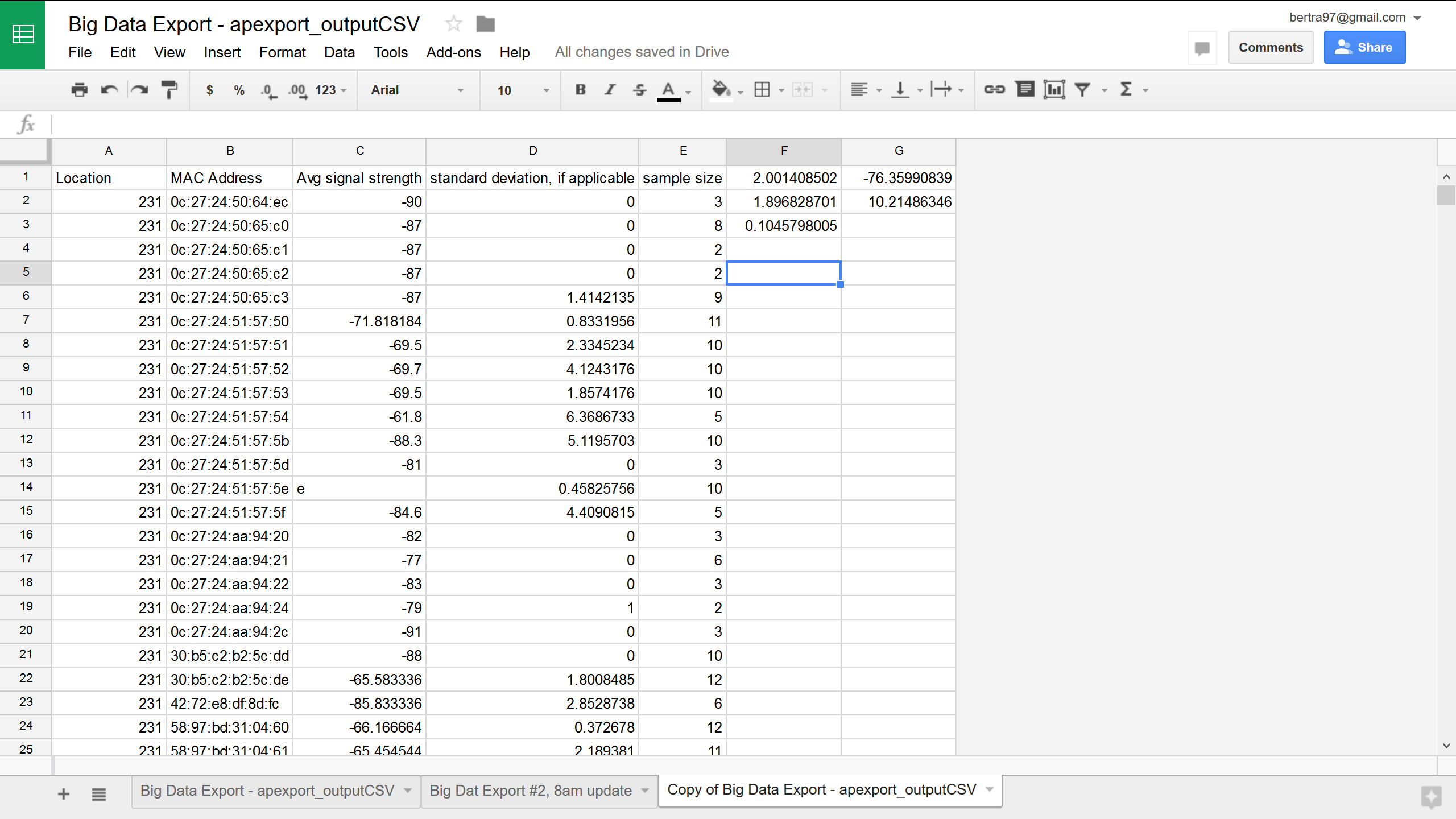Click the insert chart icon

tap(1054, 89)
